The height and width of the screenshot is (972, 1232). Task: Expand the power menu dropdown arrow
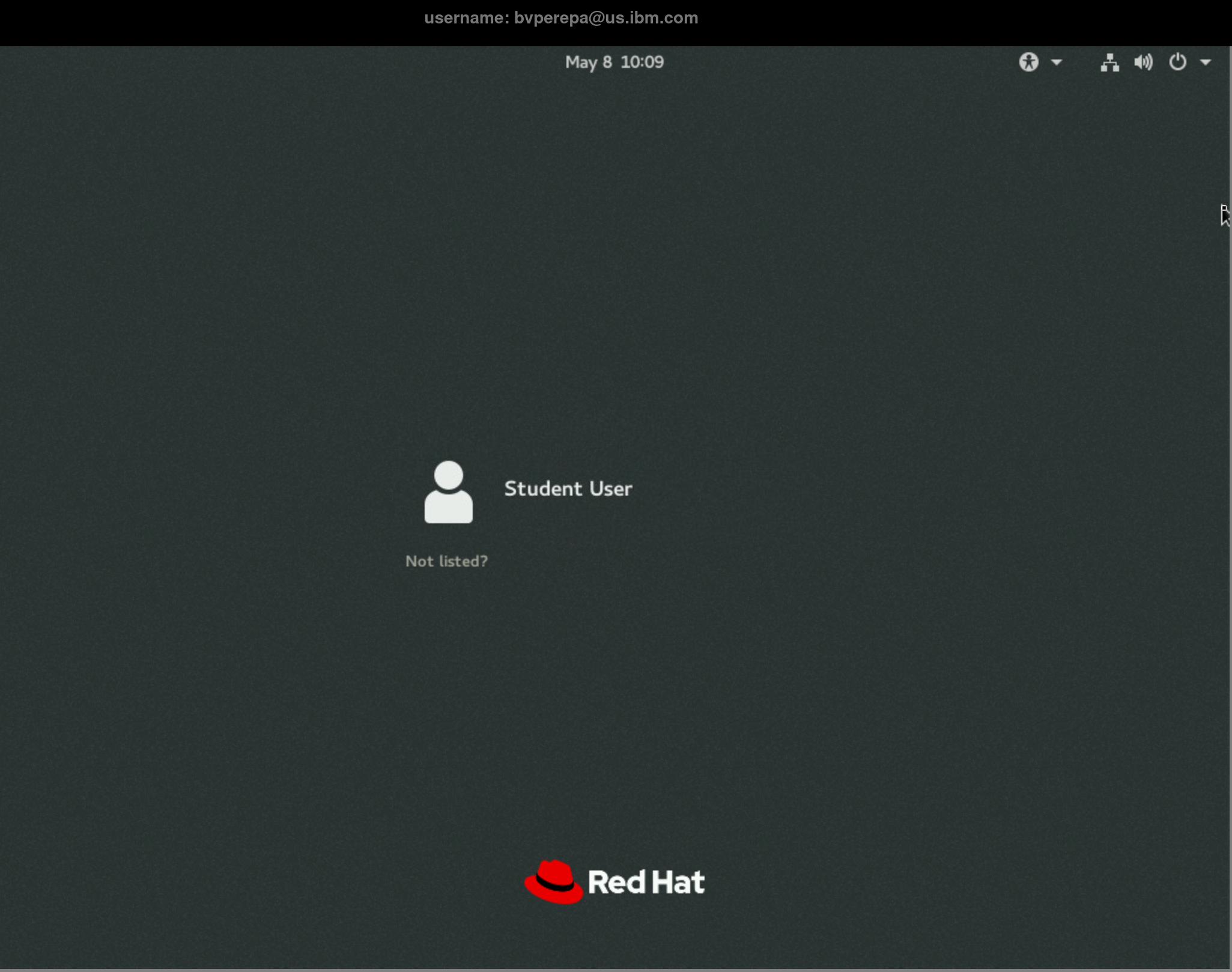tap(1206, 62)
